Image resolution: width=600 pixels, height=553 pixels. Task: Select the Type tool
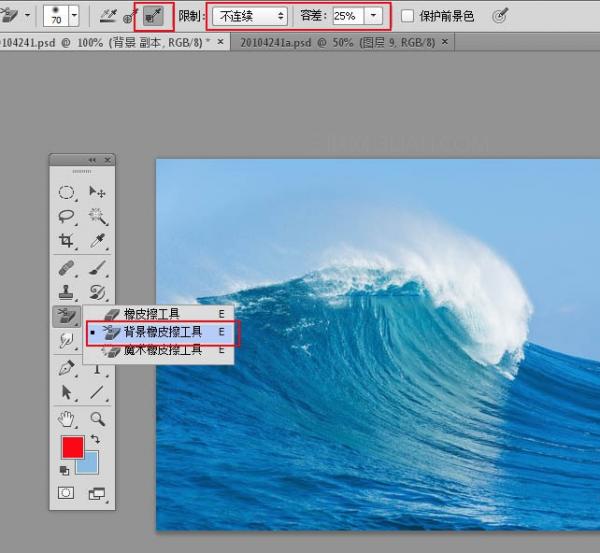pyautogui.click(x=97, y=370)
